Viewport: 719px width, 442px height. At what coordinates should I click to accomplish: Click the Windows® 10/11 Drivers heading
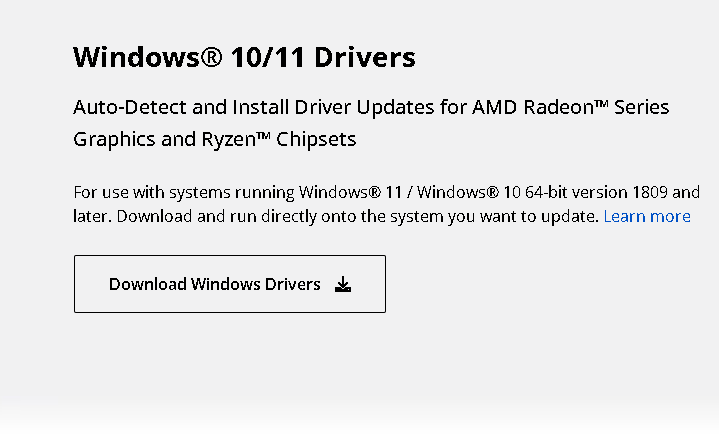(244, 57)
